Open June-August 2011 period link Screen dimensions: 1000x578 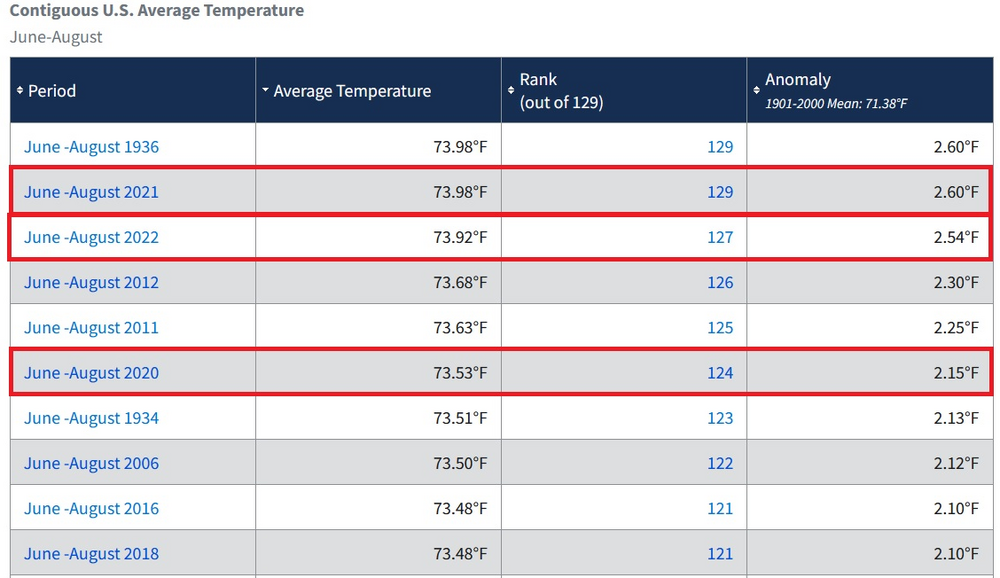click(x=91, y=328)
